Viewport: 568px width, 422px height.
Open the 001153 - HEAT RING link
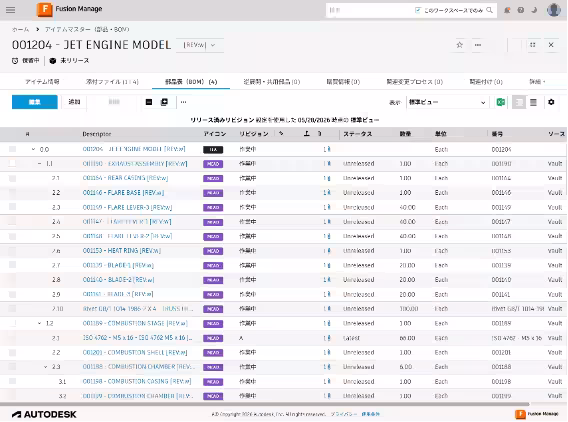pyautogui.click(x=122, y=251)
